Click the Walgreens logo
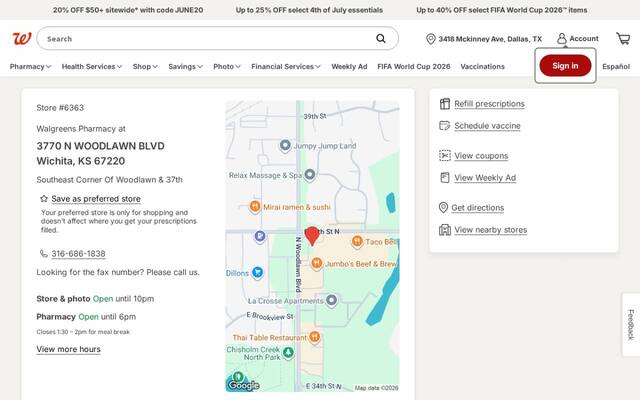The image size is (640, 400). [x=22, y=39]
